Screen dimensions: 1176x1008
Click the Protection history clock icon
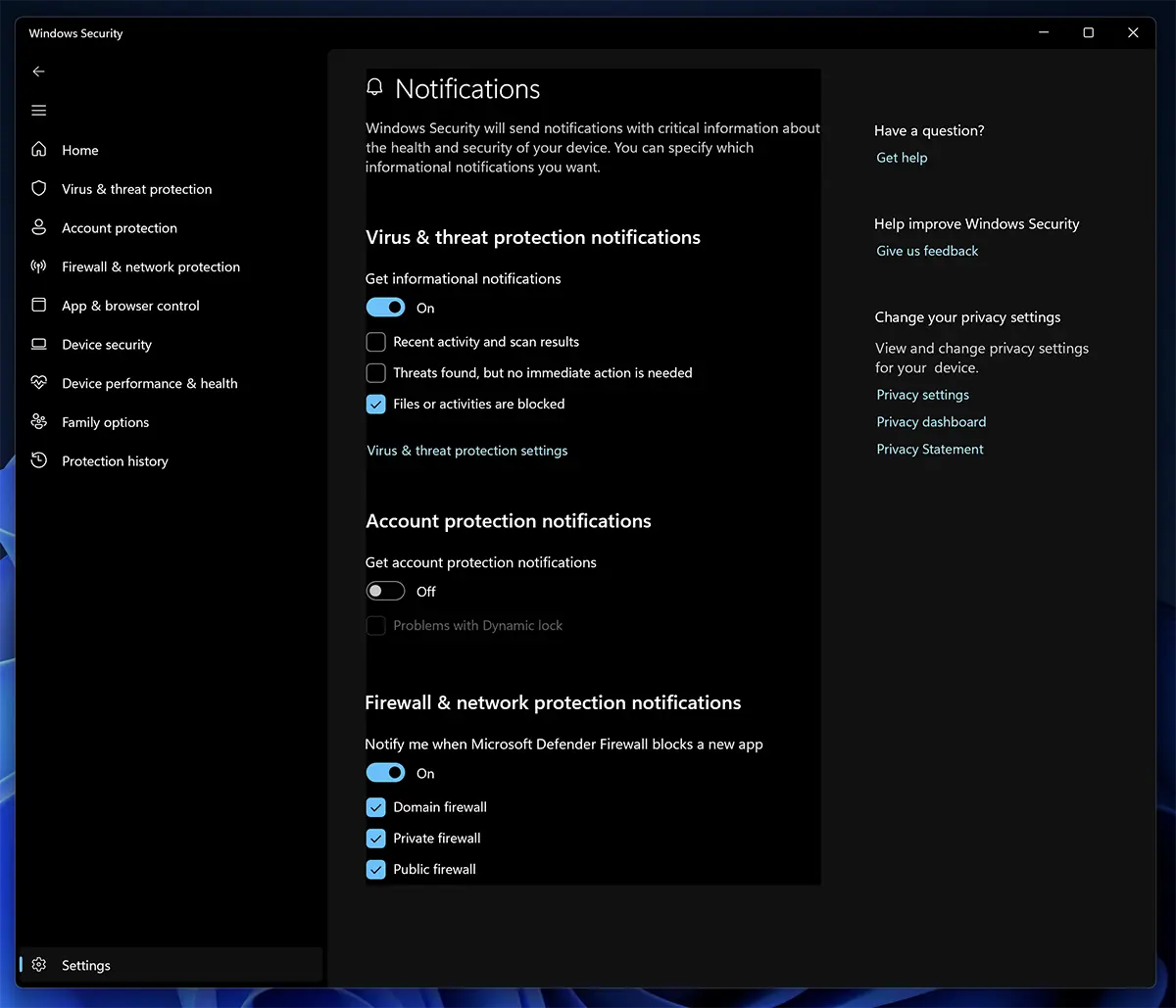click(x=38, y=460)
